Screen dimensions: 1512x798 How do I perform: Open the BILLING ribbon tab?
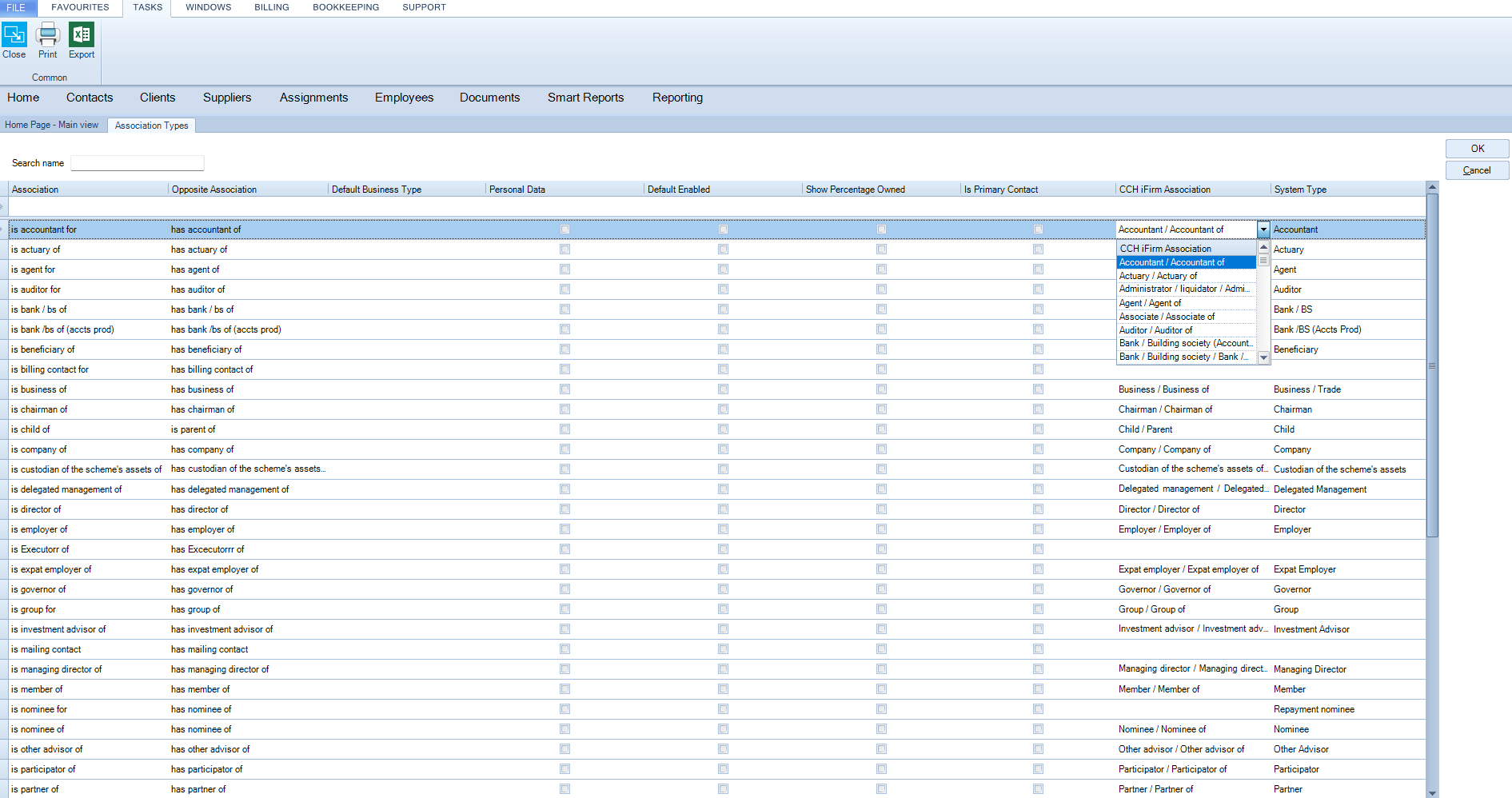(x=272, y=7)
